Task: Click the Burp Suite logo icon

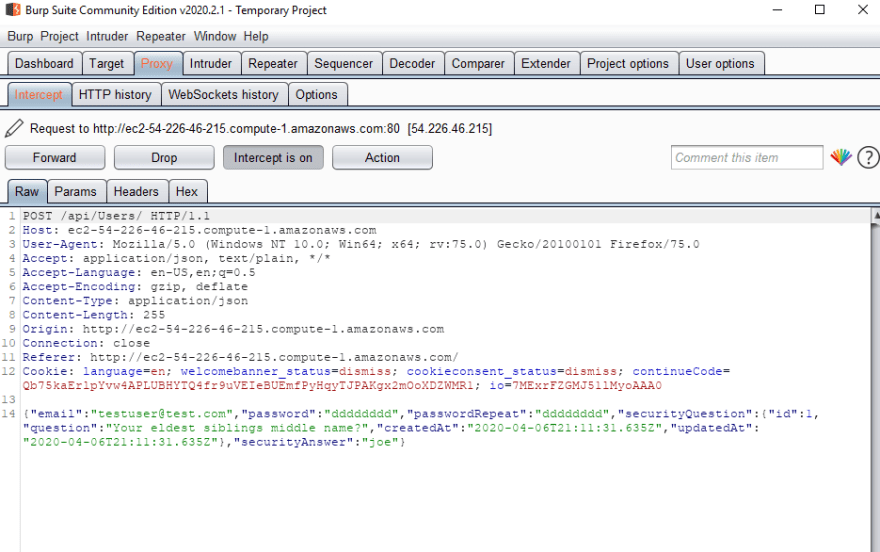Action: (x=13, y=10)
